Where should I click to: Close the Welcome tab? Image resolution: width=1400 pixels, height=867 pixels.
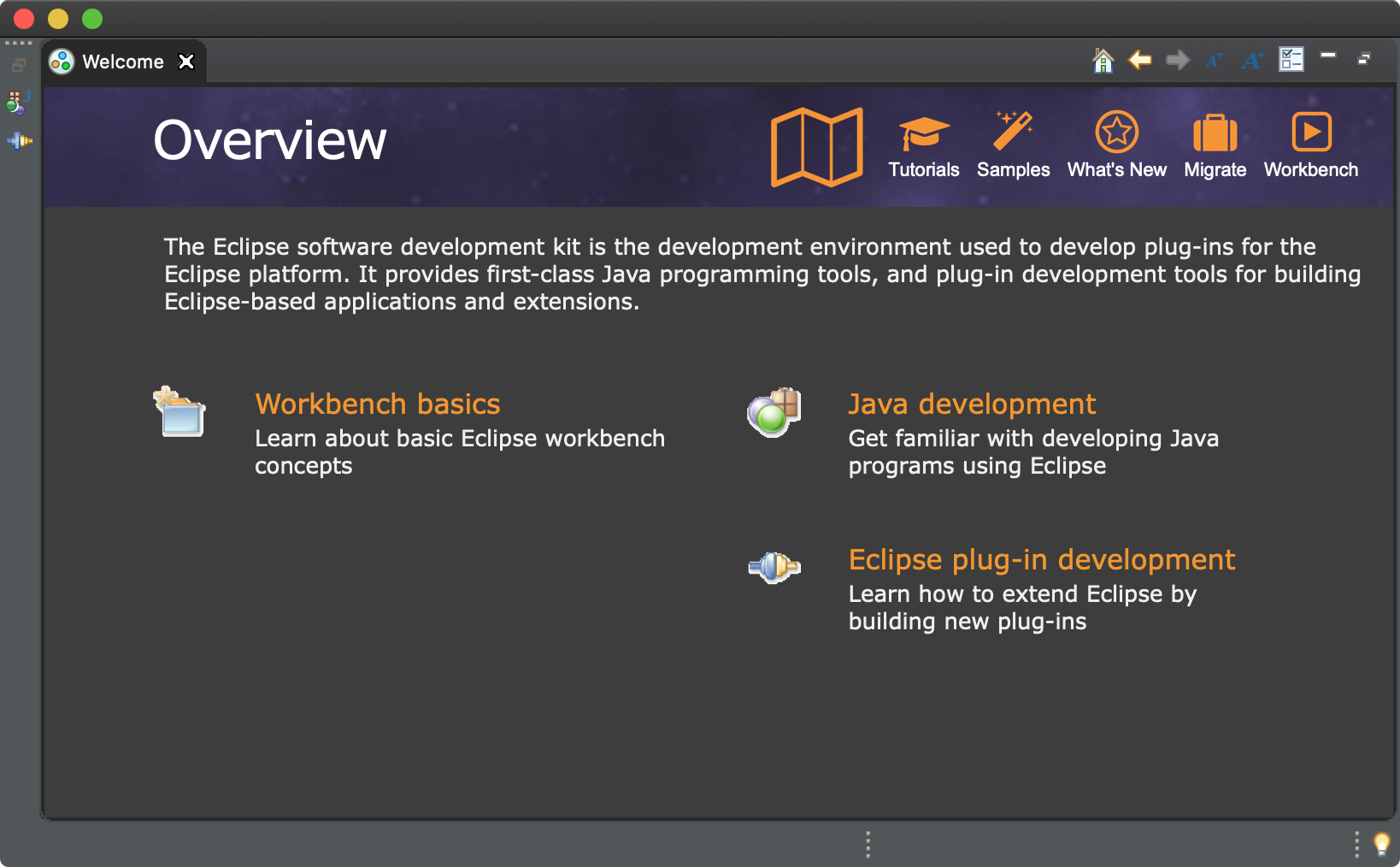[186, 62]
